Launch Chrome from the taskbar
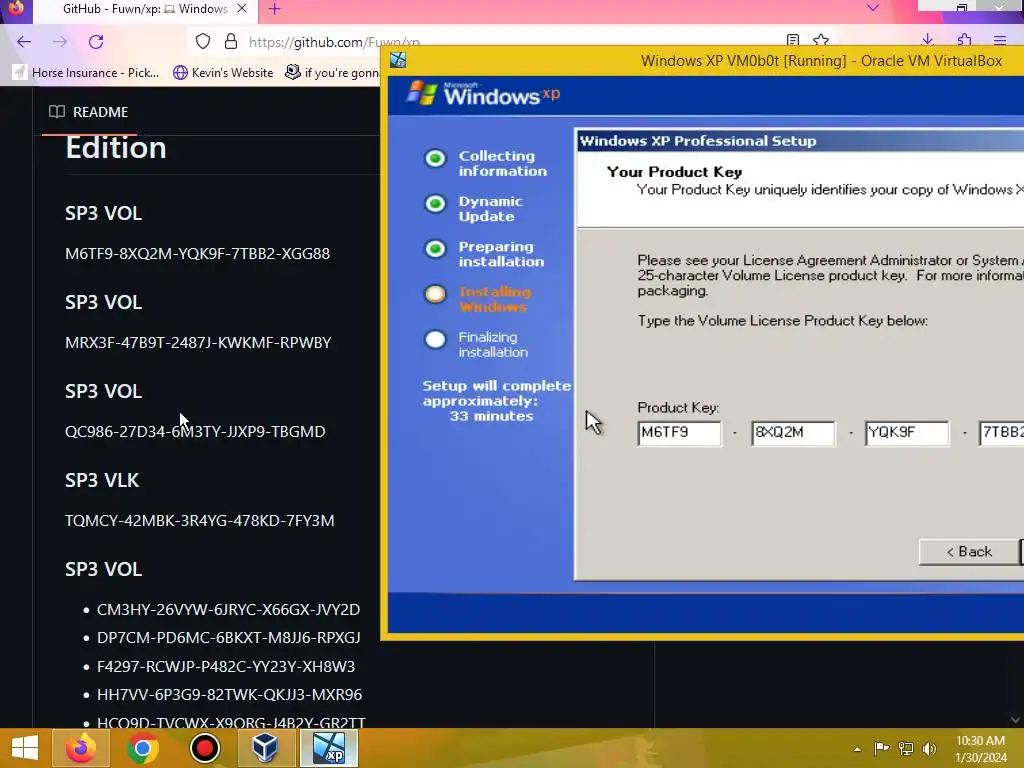 pyautogui.click(x=143, y=748)
